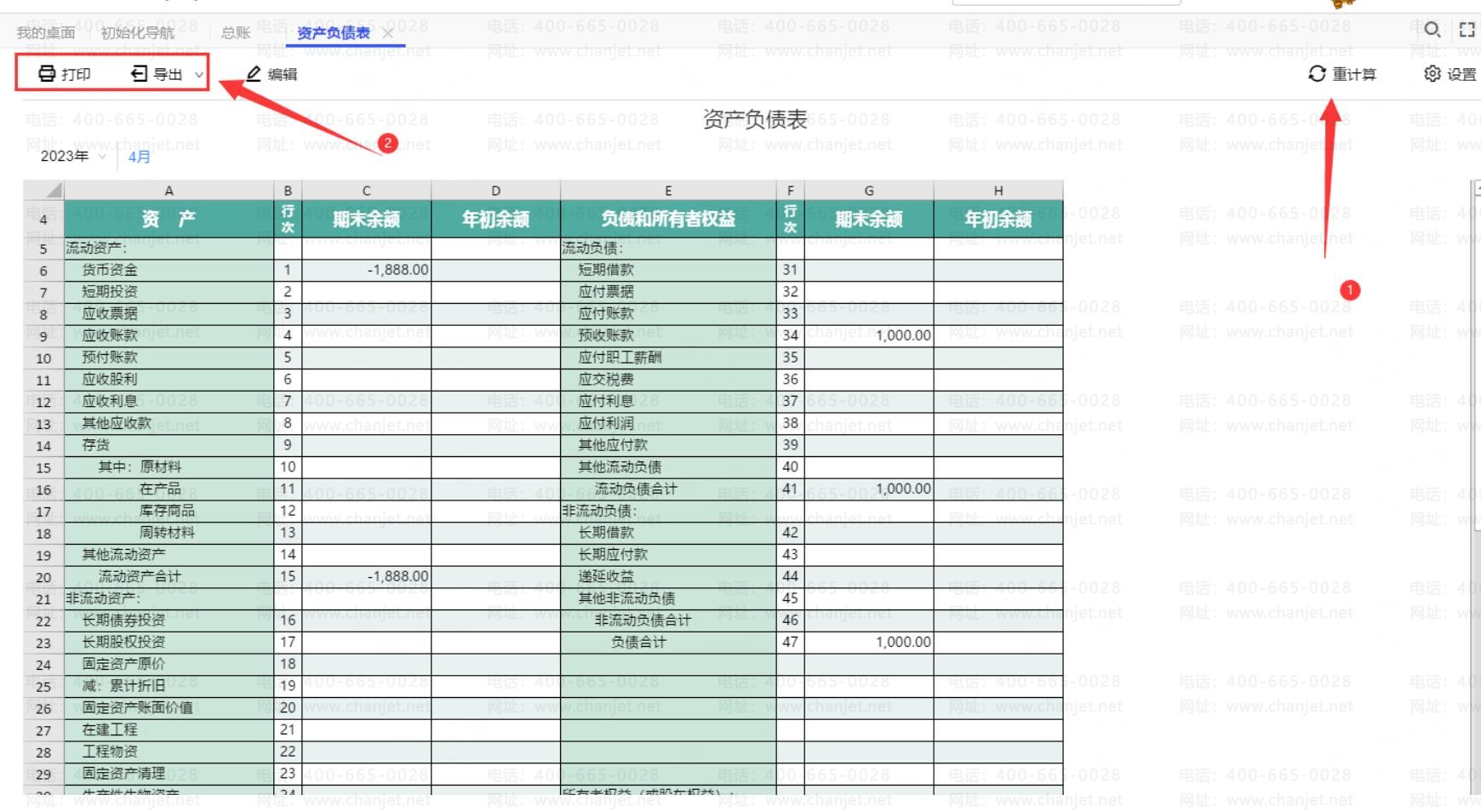The width and height of the screenshot is (1481, 812).
Task: Click -1,888.00 in the 流动资产合计 row
Action: point(366,576)
